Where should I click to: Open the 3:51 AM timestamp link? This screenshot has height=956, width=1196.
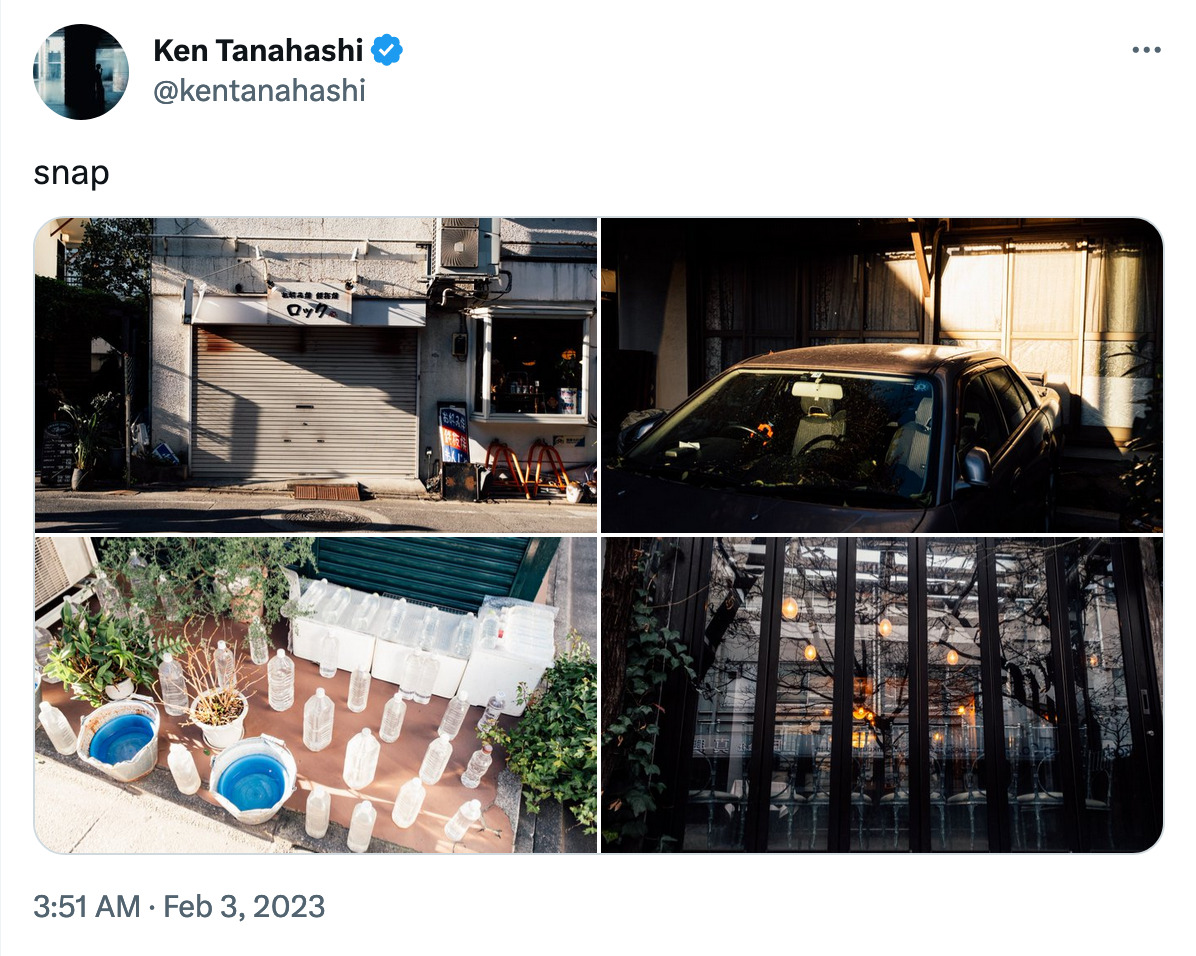86,906
